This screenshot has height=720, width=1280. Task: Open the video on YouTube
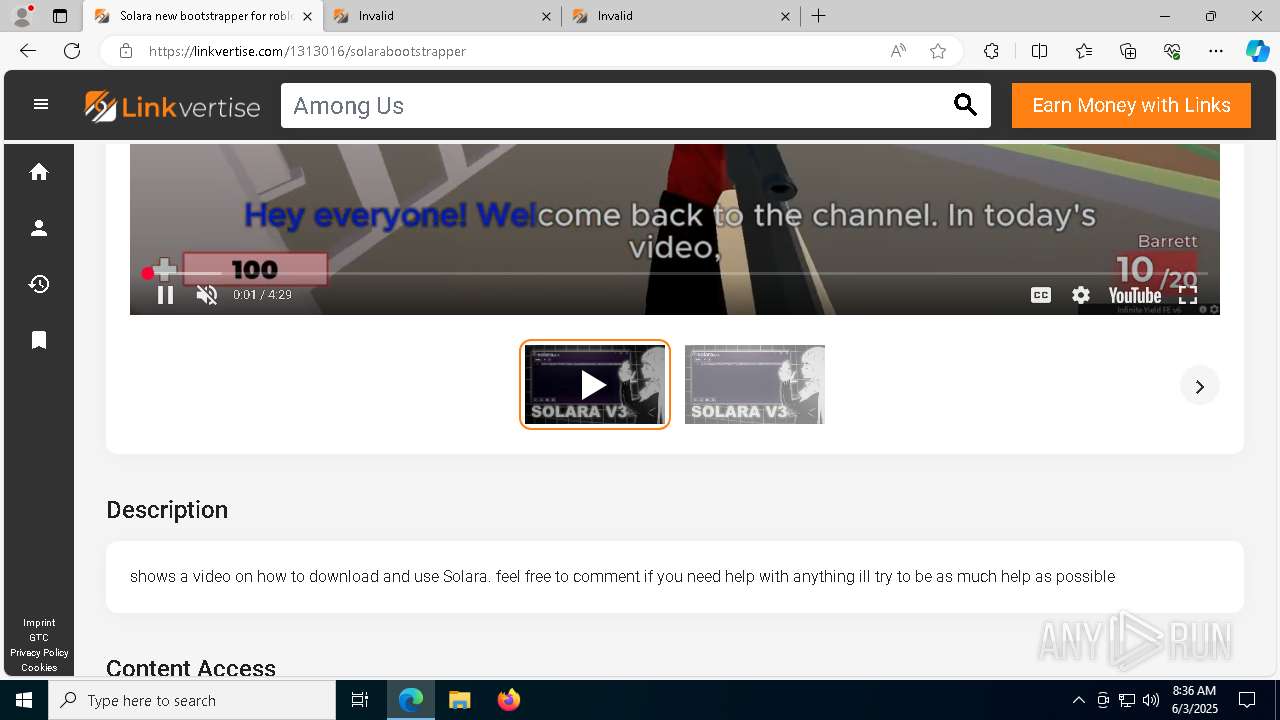point(1135,295)
